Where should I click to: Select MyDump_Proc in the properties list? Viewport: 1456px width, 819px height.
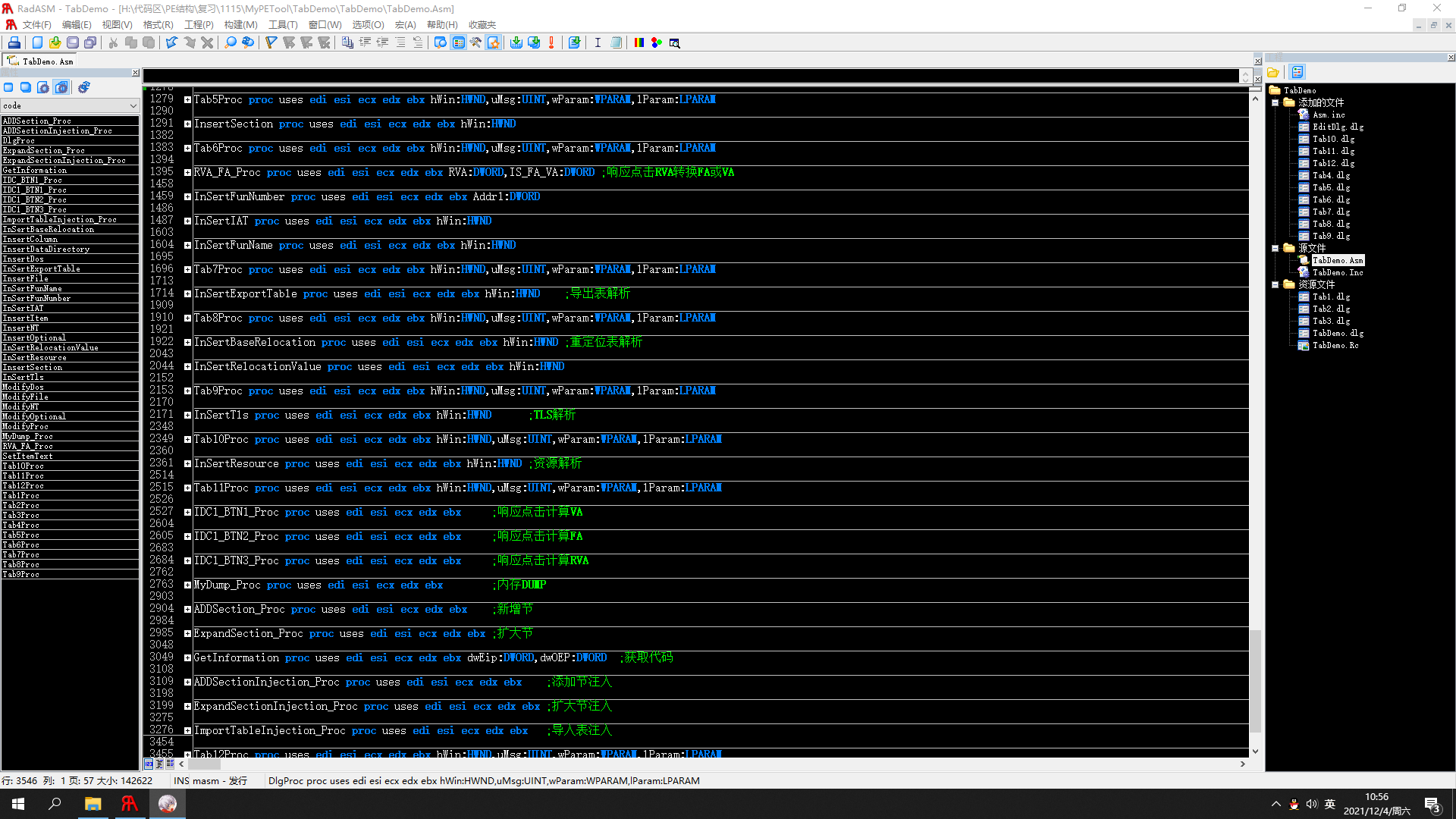point(27,436)
